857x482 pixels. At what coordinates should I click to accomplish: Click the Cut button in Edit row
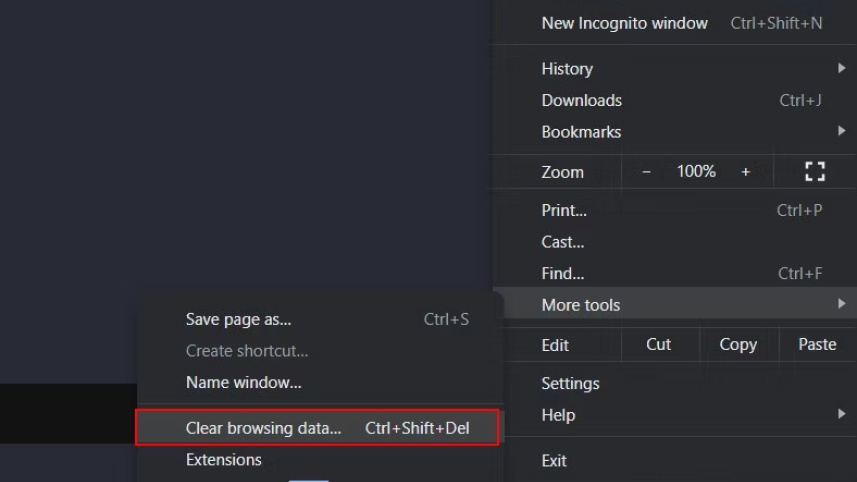pos(659,344)
